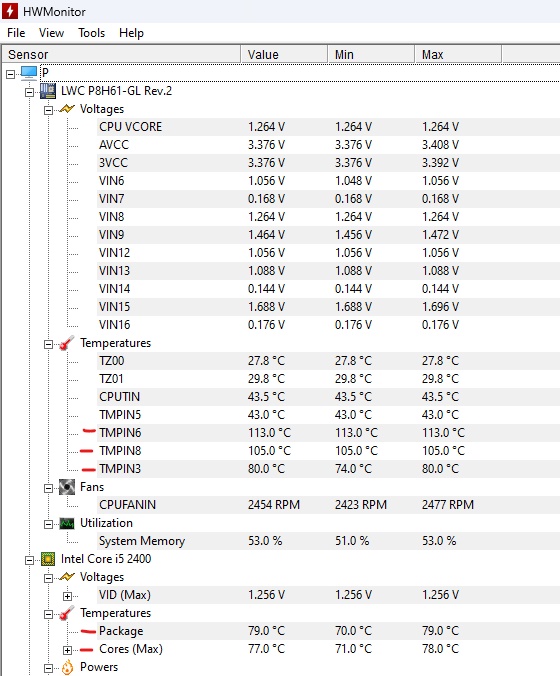Click the green graph Utilization icon
The height and width of the screenshot is (676, 560).
[67, 523]
